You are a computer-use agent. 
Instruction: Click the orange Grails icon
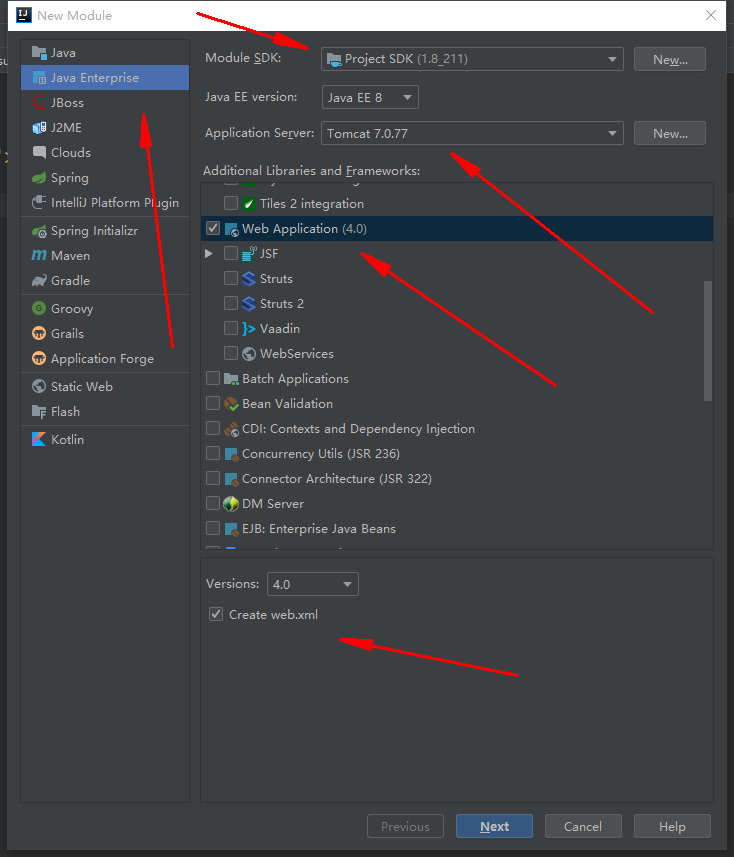click(x=39, y=333)
